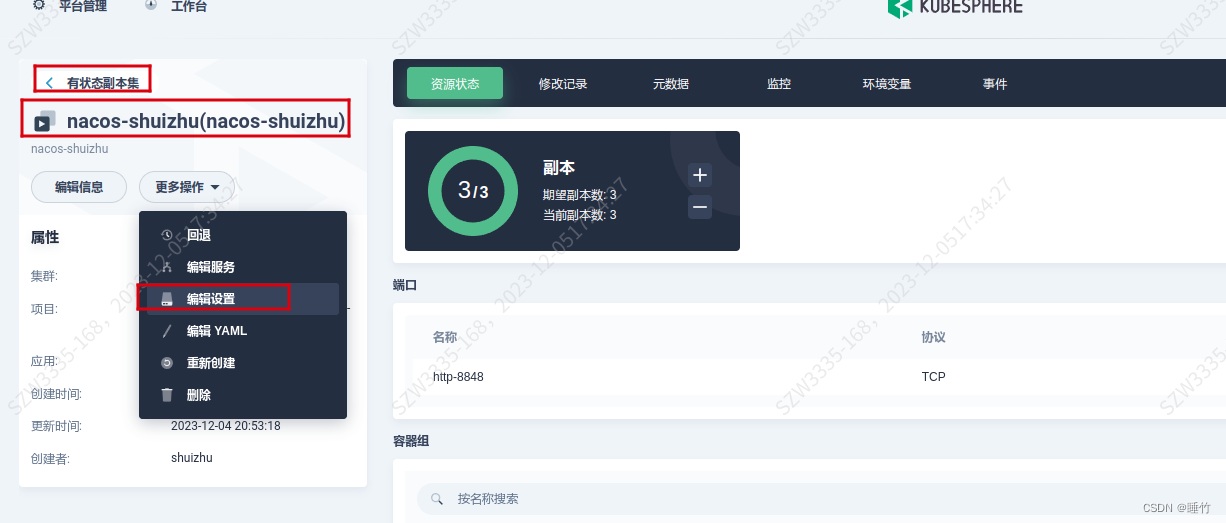The width and height of the screenshot is (1226, 523).
Task: Click the 3/3 replica ring chart
Action: [473, 191]
